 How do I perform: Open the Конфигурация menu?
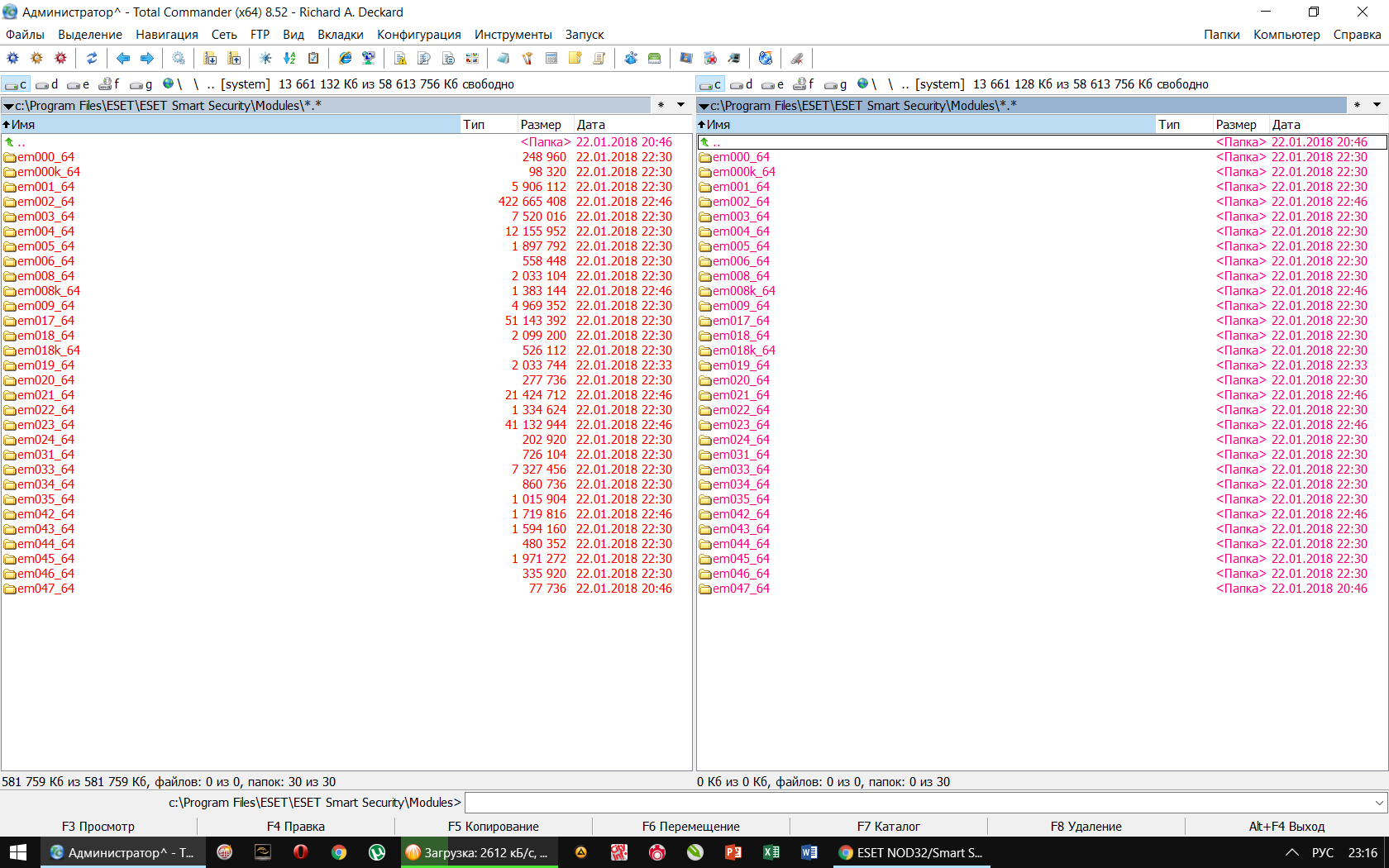419,35
